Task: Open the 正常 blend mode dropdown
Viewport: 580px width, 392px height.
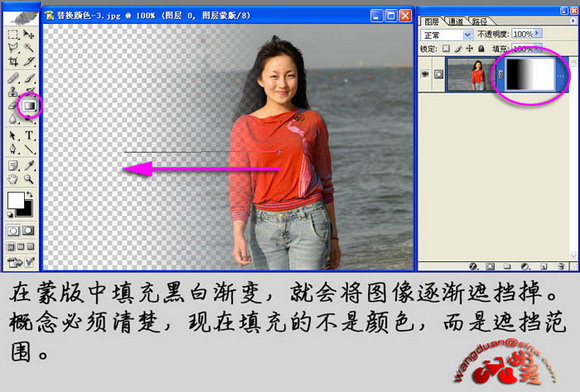Action: pos(447,35)
